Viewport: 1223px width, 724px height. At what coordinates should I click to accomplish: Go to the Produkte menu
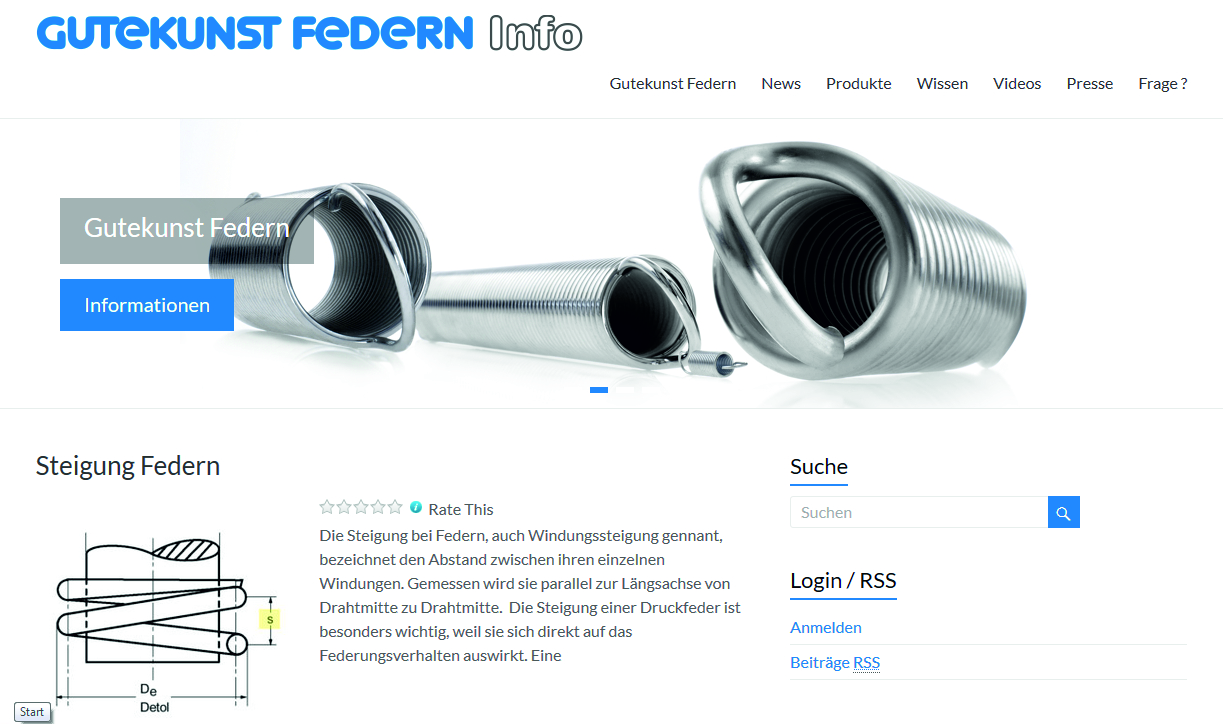click(x=859, y=84)
